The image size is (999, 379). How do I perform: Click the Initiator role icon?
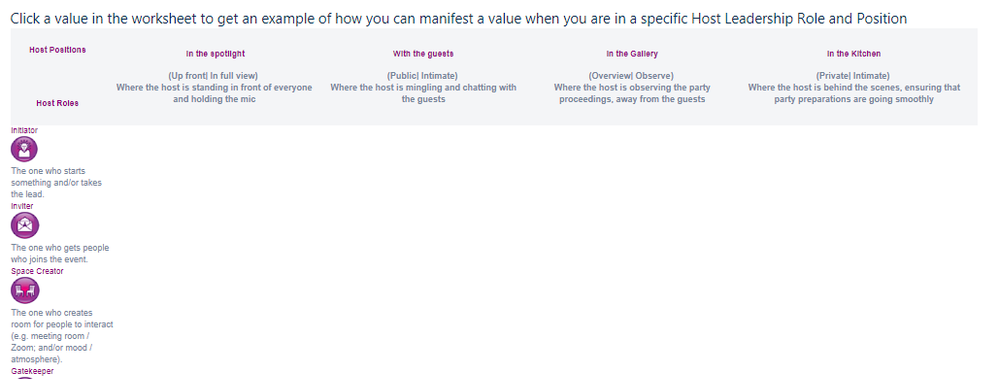pyautogui.click(x=24, y=150)
